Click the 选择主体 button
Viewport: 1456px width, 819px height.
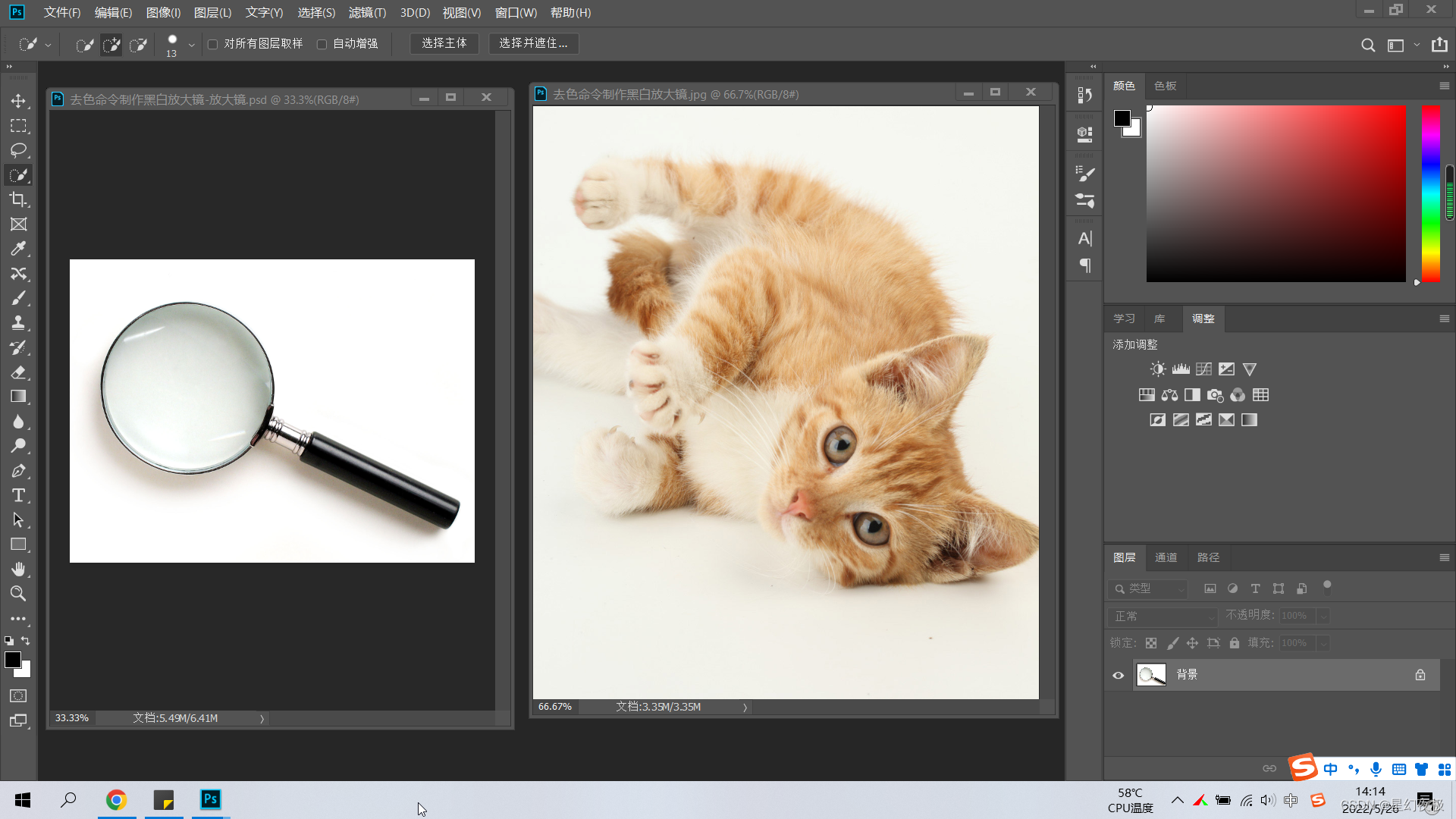[444, 43]
